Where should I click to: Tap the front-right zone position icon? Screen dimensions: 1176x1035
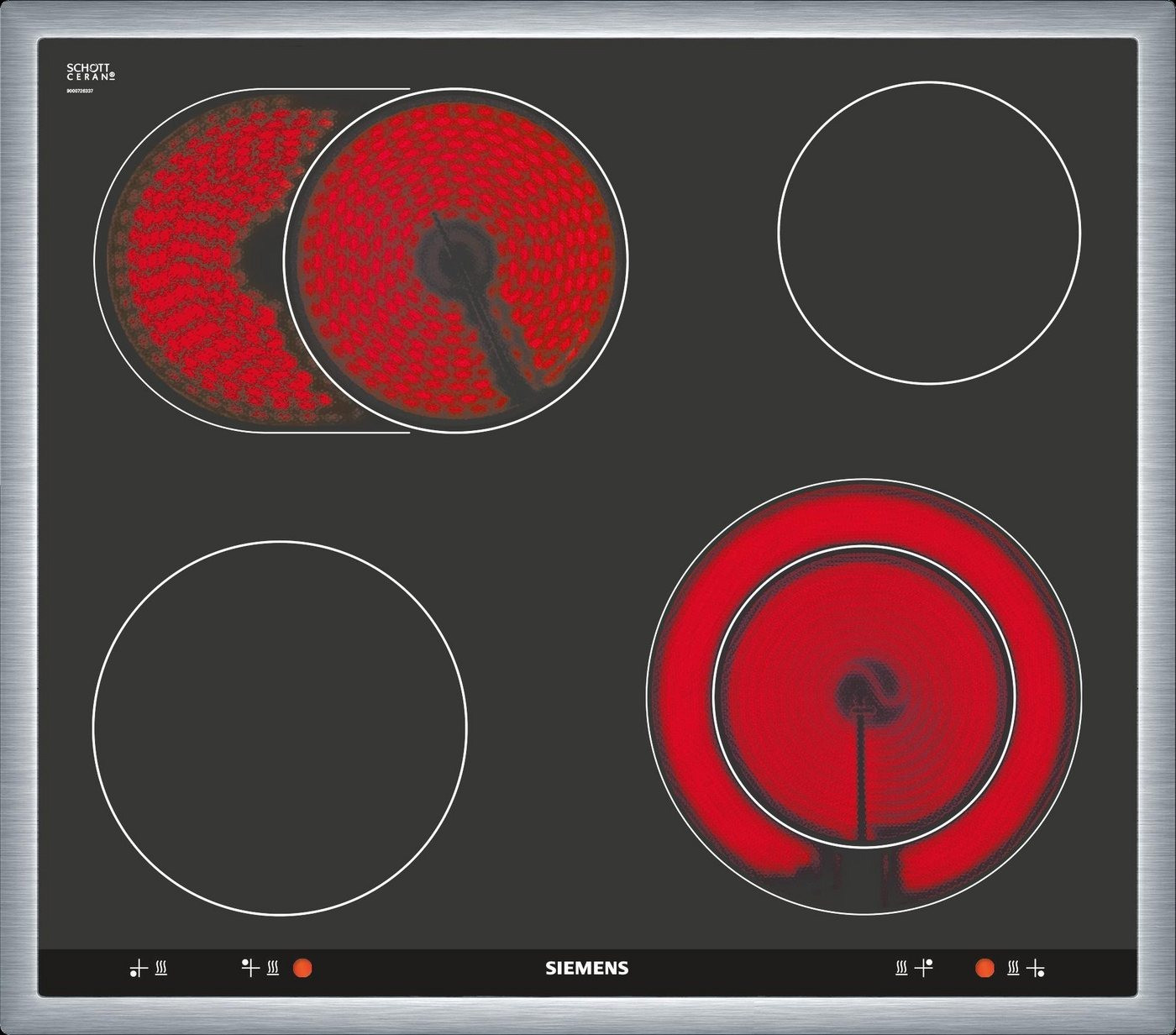pyautogui.click(x=1037, y=969)
